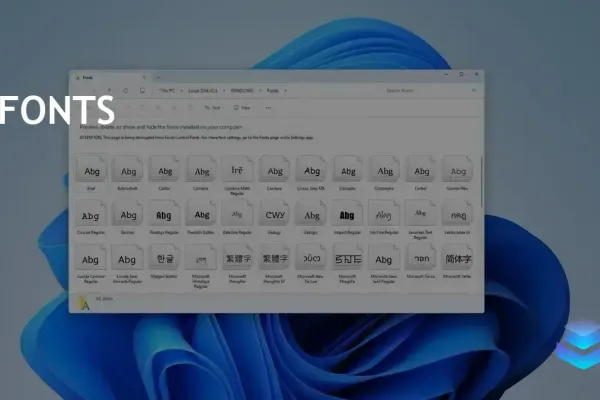Click the Search Fonts input field
Image resolution: width=600 pixels, height=400 pixels.
click(429, 91)
